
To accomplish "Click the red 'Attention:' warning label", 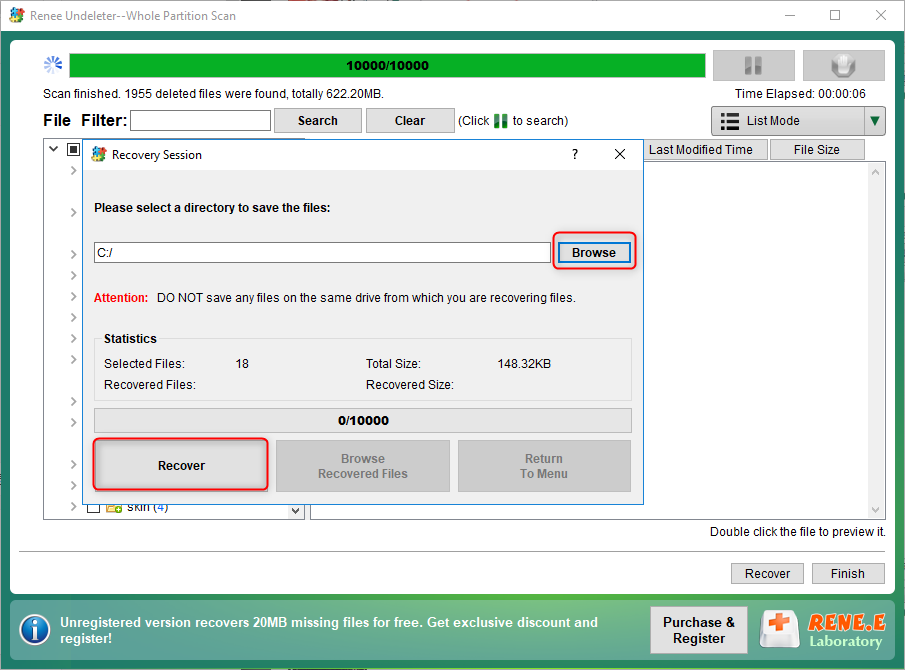I will pyautogui.click(x=121, y=298).
